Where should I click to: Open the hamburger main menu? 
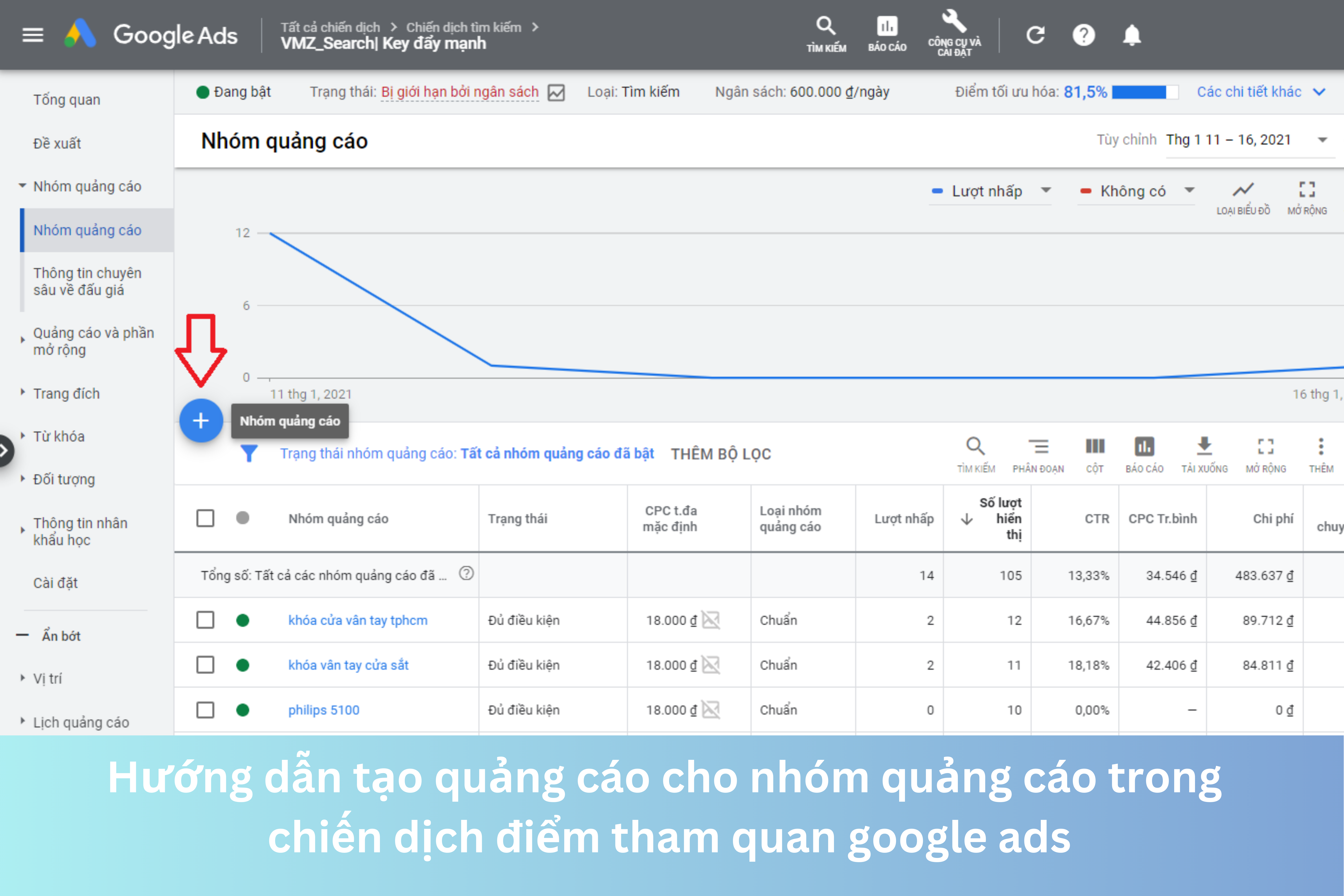(32, 35)
